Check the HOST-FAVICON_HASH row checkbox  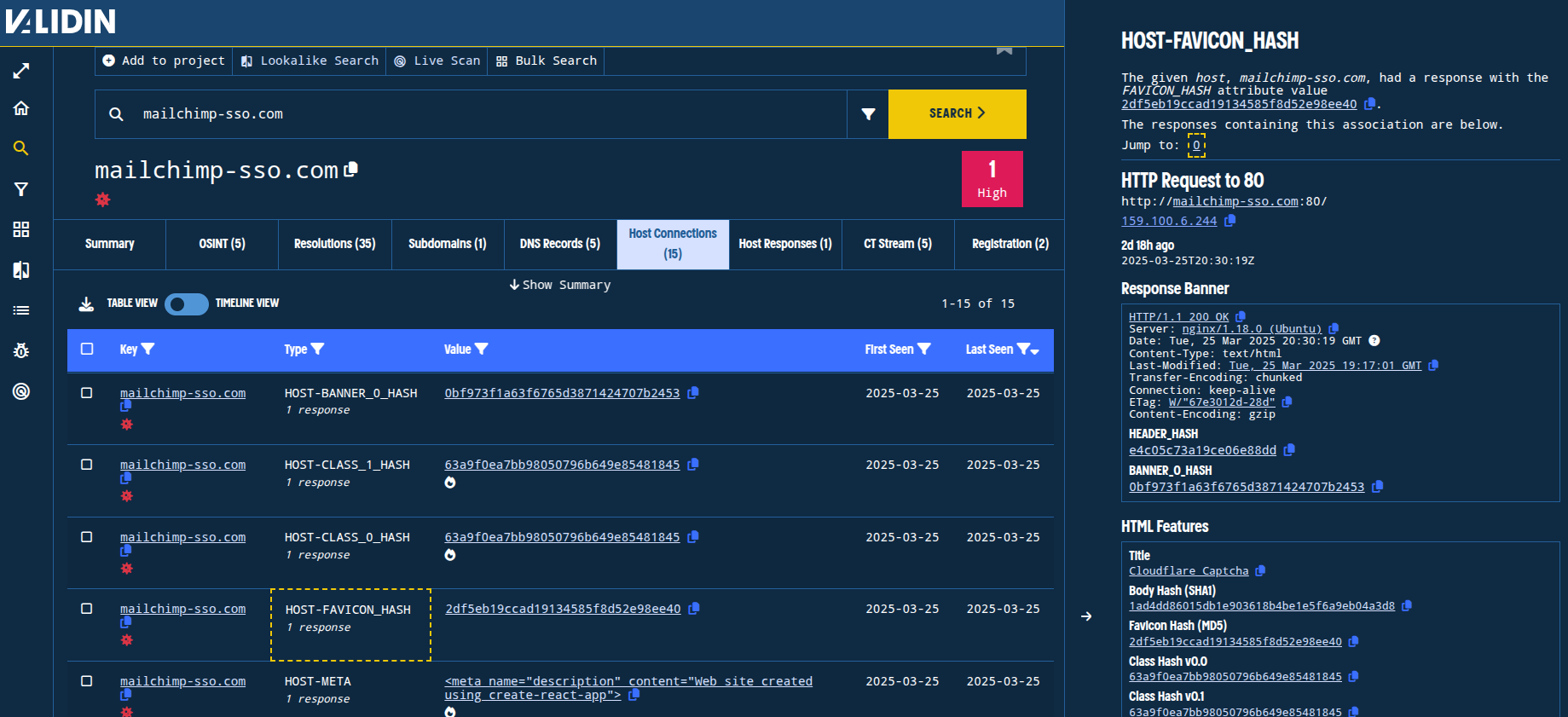click(87, 609)
